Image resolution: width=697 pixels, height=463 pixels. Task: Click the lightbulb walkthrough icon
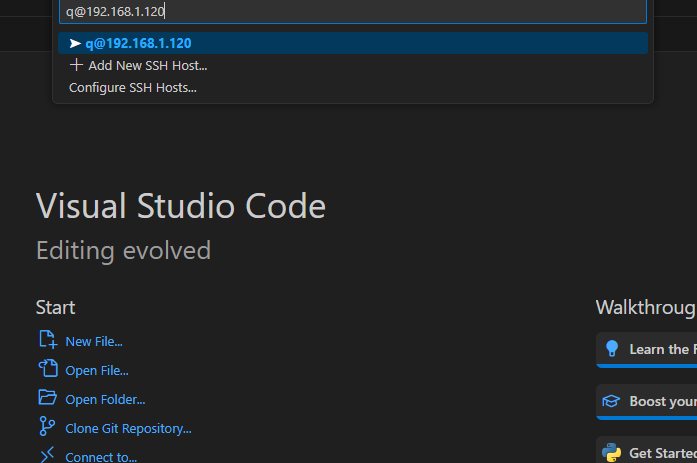tap(612, 348)
